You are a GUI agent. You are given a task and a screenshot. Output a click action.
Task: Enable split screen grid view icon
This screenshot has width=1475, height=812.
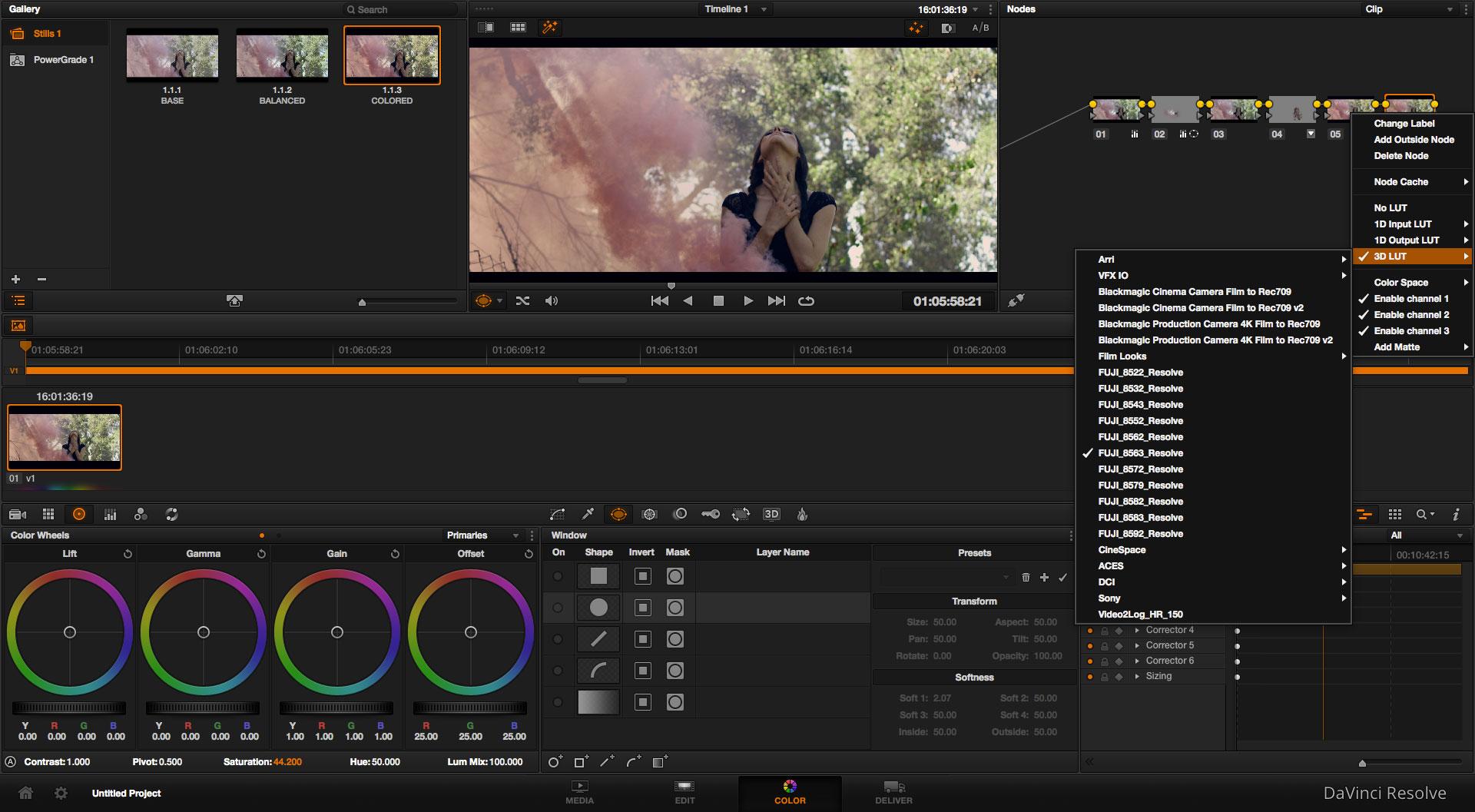(x=518, y=28)
